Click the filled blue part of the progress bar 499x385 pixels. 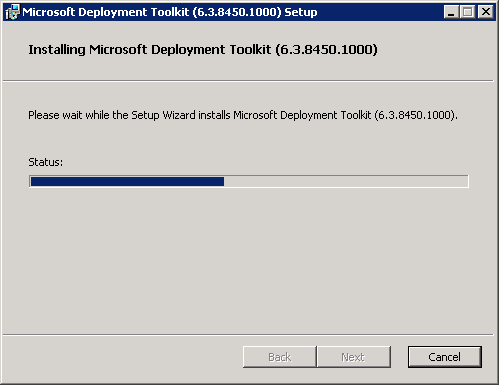point(127,181)
